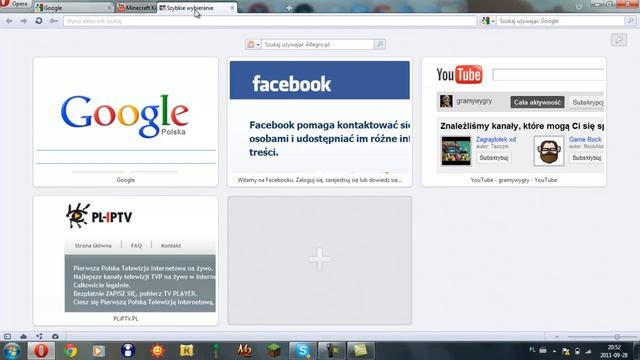640x360 pixels.
Task: Click the Opera Unite icon in status bar
Action: click(39, 336)
